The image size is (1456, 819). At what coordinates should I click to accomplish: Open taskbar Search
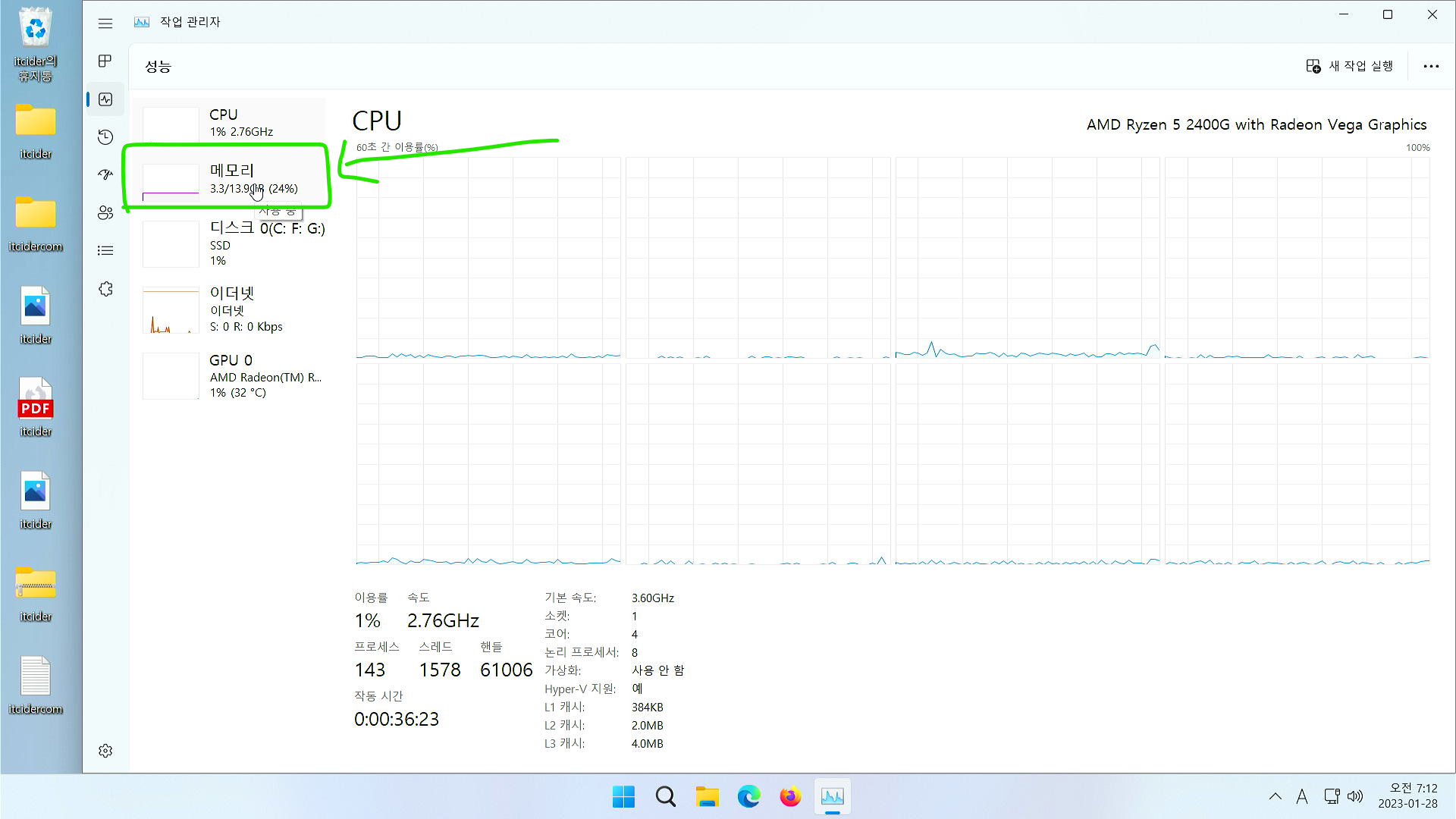[665, 797]
